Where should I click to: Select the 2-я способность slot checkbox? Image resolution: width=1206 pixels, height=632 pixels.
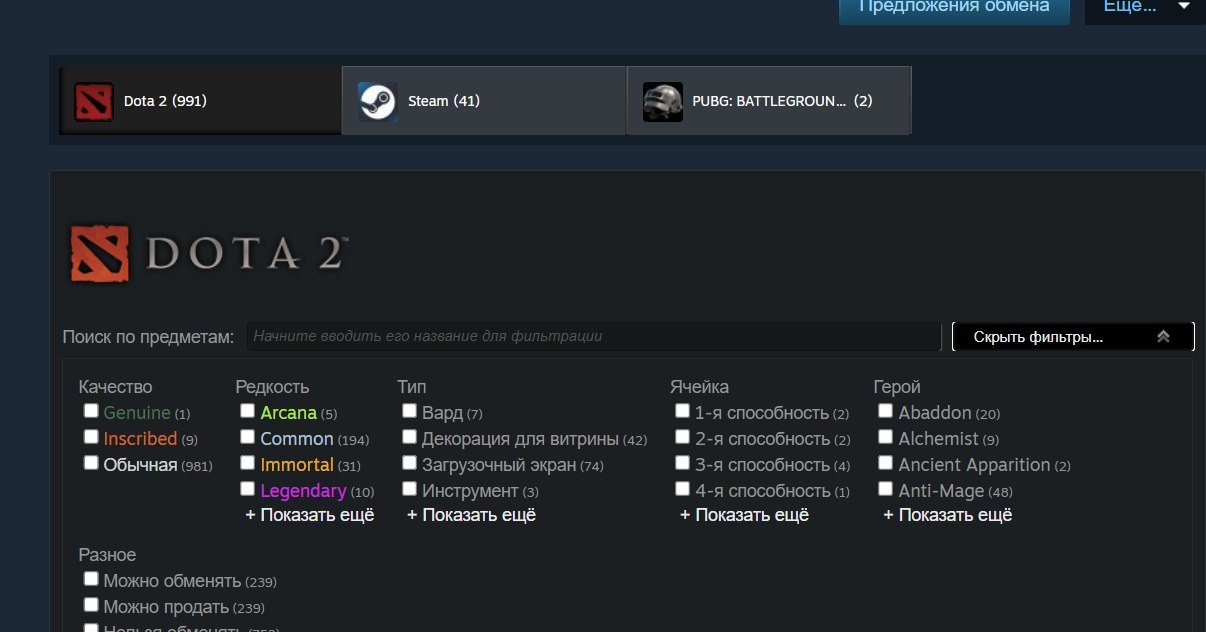tap(682, 437)
